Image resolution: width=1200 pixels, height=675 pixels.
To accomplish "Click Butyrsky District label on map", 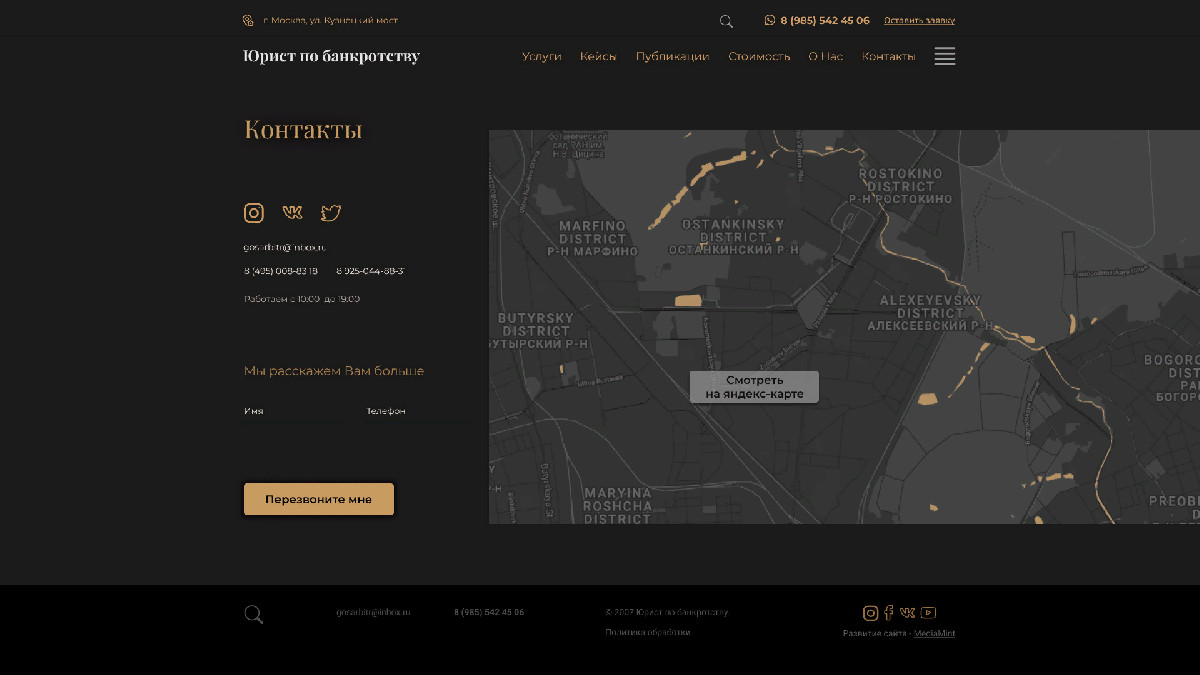I will [537, 330].
